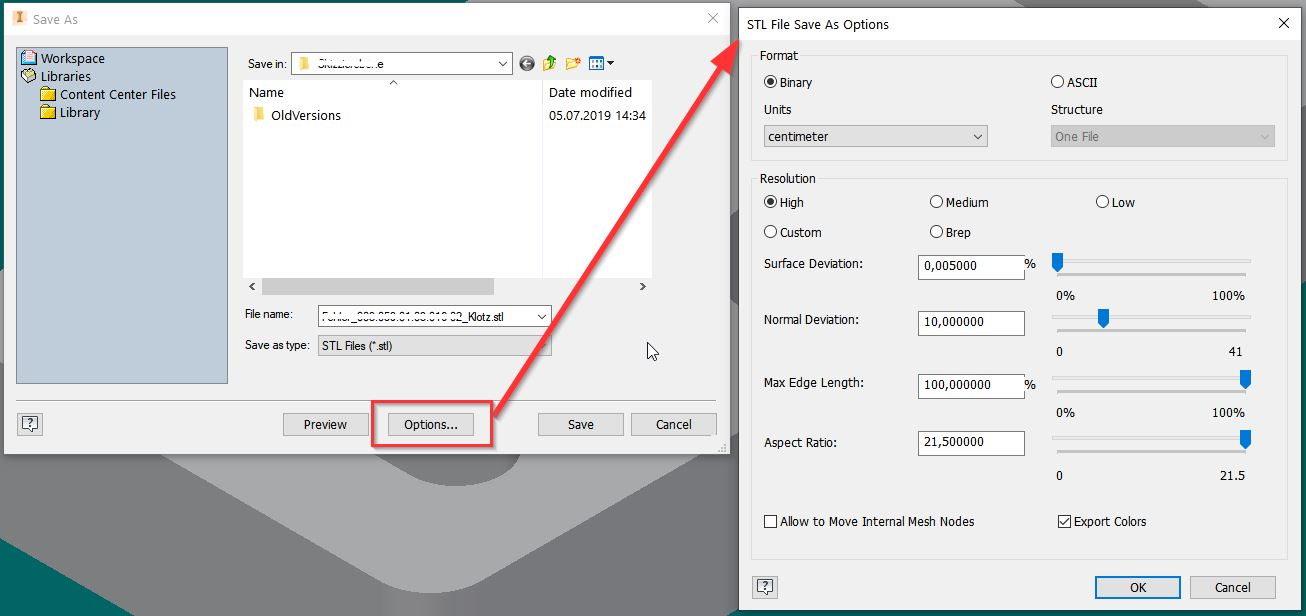Open the Structure dropdown showing One File
Screen dimensions: 1306x616
coord(1163,136)
